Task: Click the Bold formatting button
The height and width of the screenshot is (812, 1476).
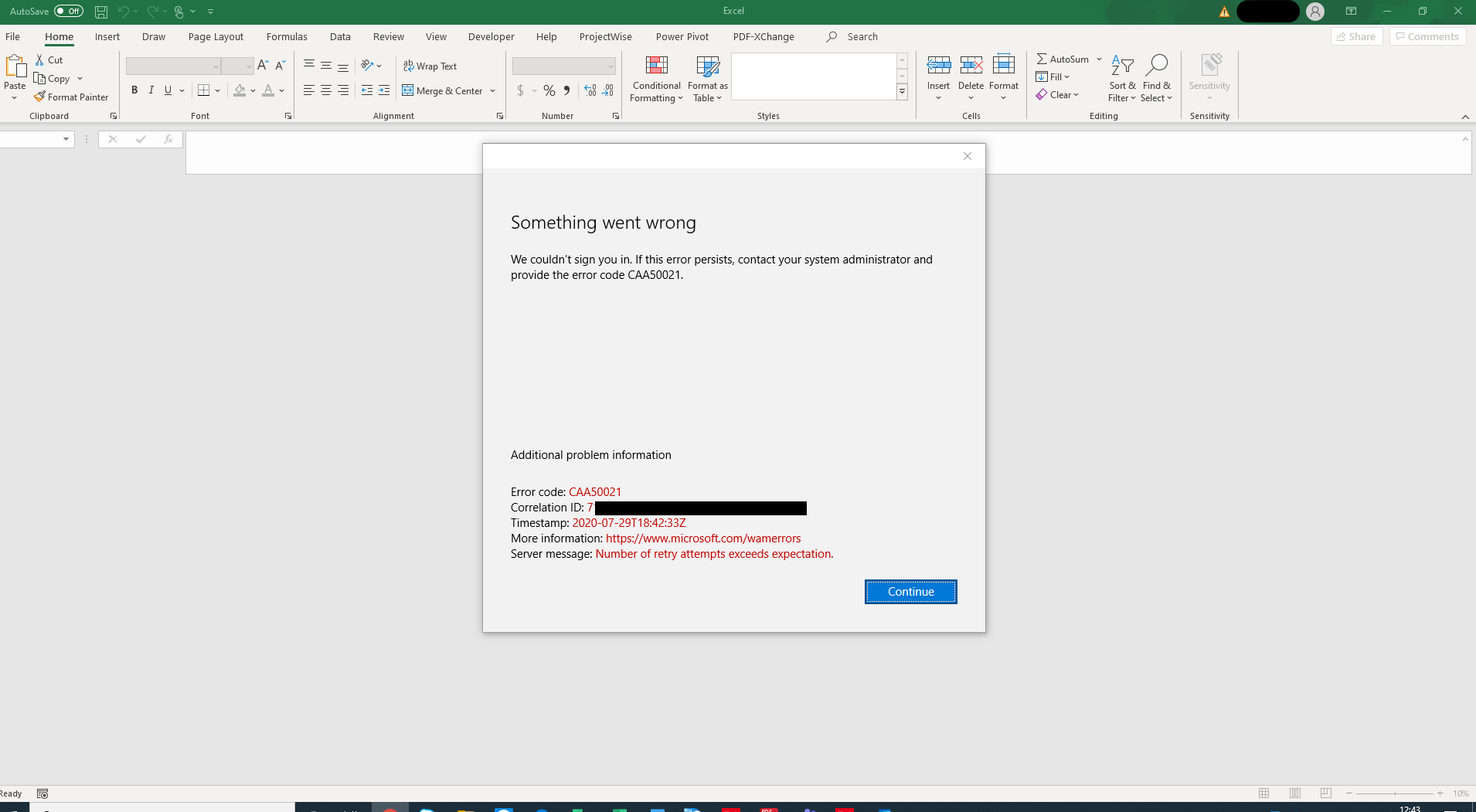Action: [134, 90]
